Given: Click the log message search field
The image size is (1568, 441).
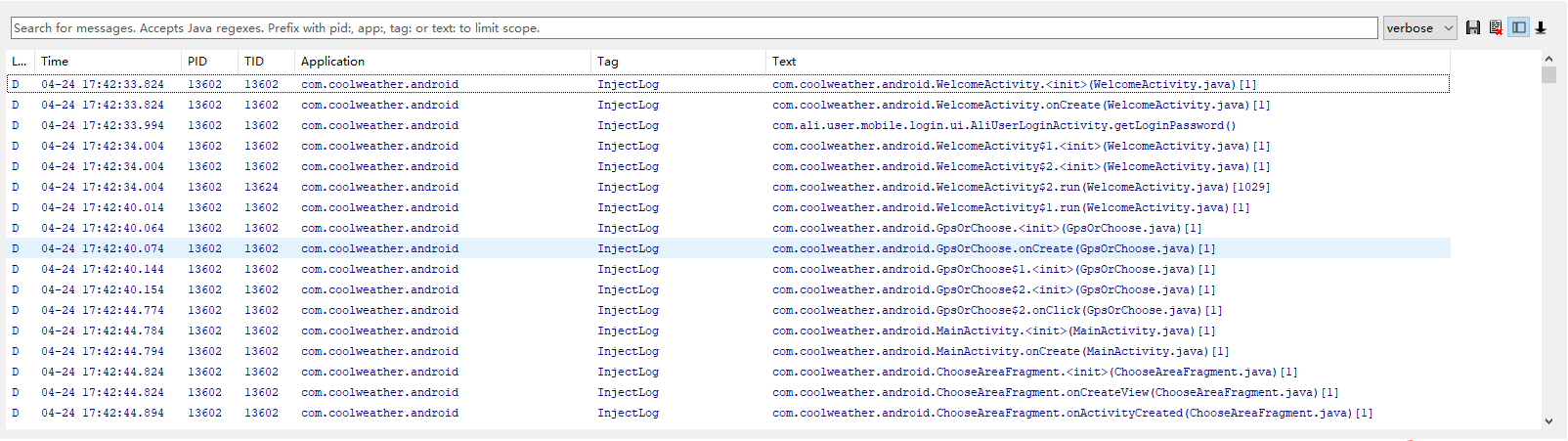Looking at the screenshot, I should (x=694, y=28).
